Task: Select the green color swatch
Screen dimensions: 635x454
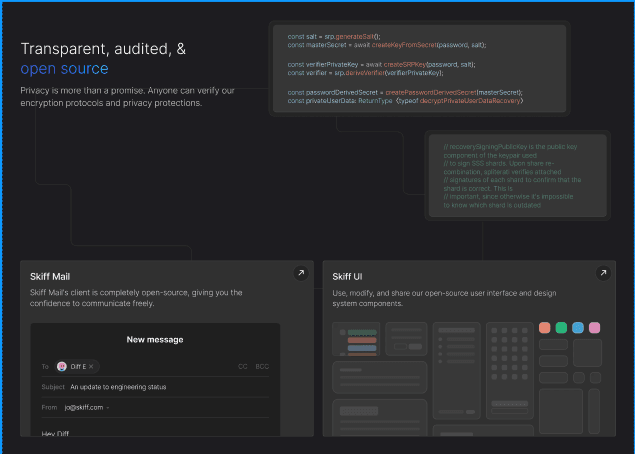Action: [x=561, y=328]
